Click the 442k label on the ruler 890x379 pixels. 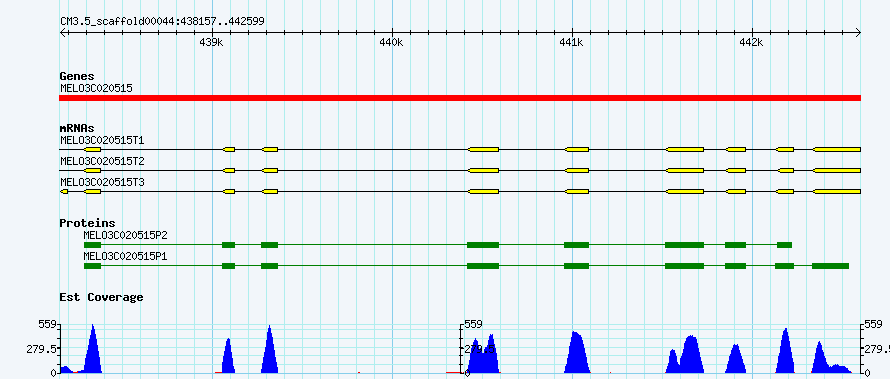[x=752, y=43]
